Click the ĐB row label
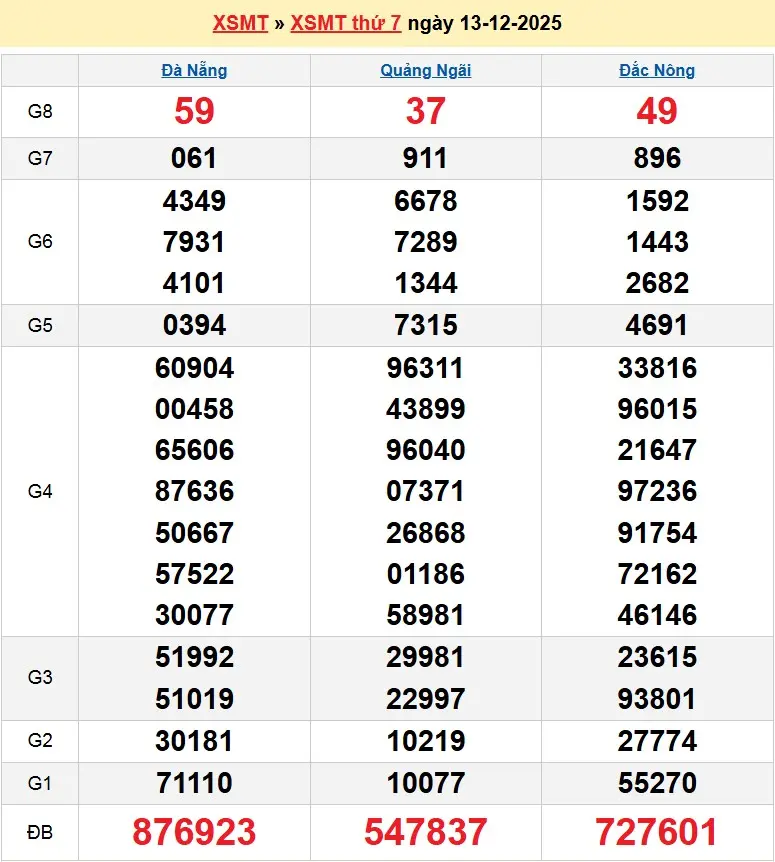This screenshot has width=775, height=862. tap(40, 832)
